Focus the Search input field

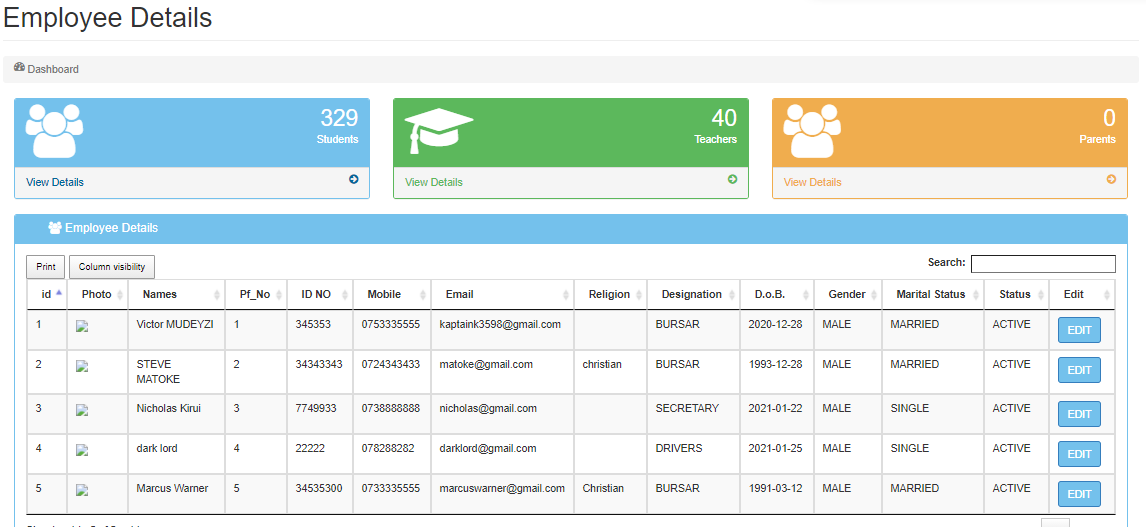pos(1043,264)
